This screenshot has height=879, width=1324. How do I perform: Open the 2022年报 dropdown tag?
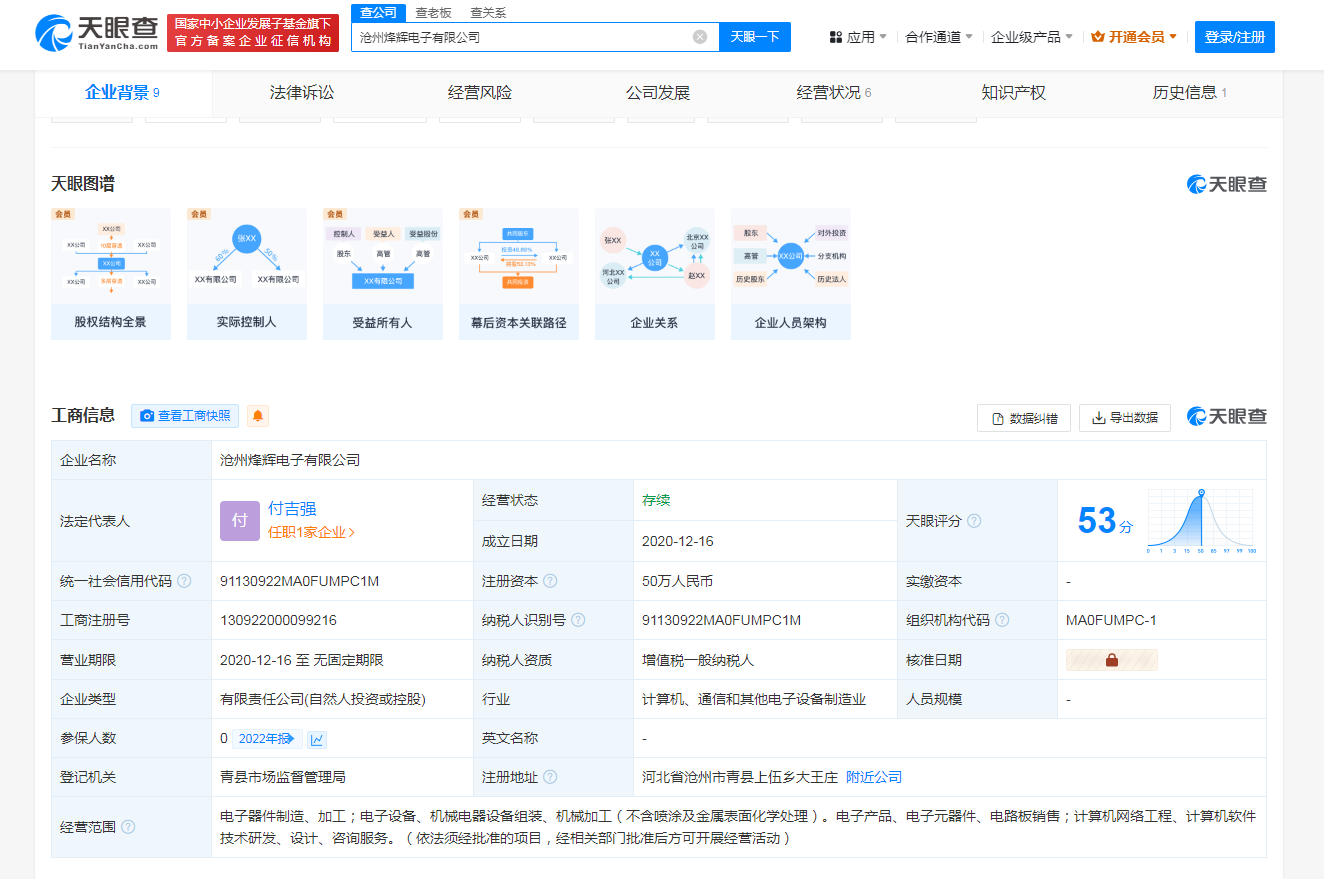pyautogui.click(x=267, y=739)
